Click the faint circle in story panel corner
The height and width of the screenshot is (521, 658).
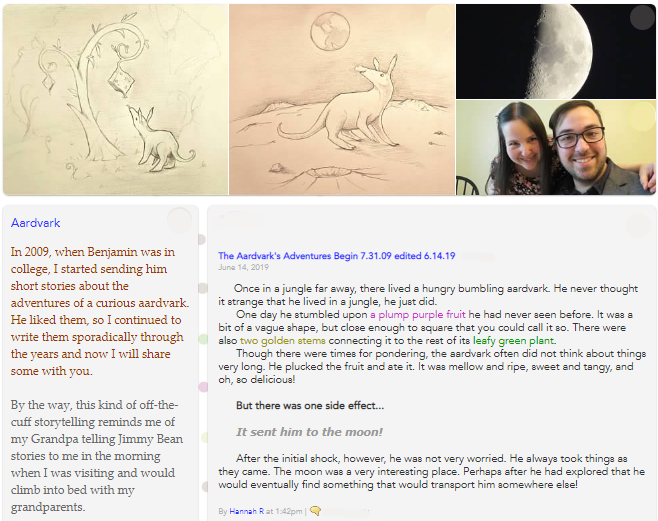tap(639, 225)
